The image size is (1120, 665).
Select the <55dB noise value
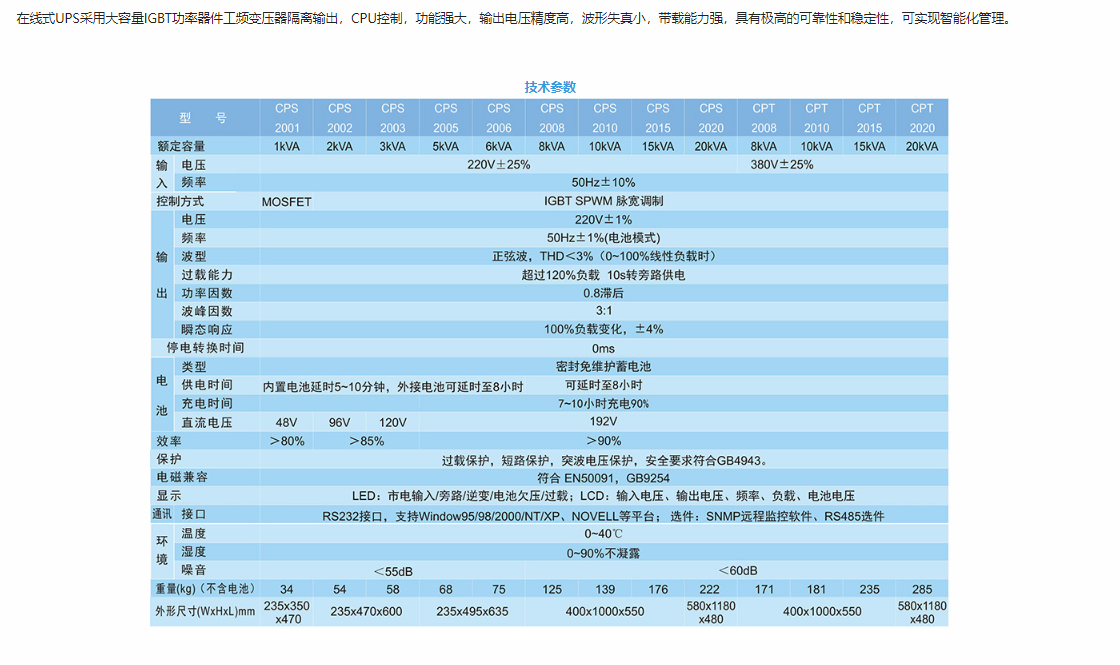click(393, 570)
